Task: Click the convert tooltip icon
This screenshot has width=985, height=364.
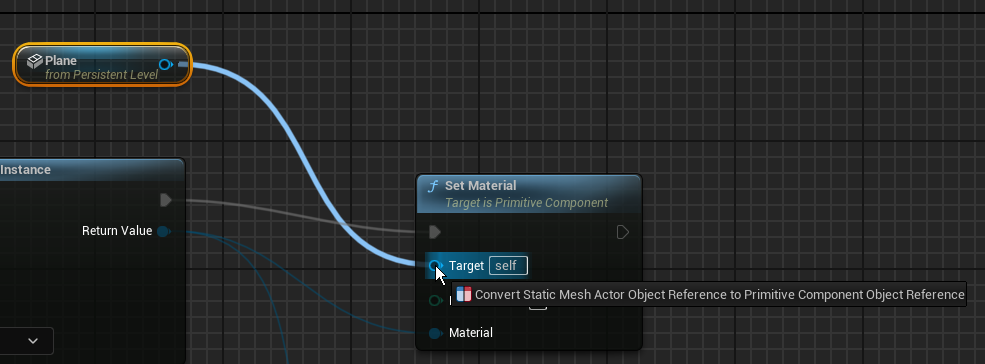Action: tap(464, 294)
